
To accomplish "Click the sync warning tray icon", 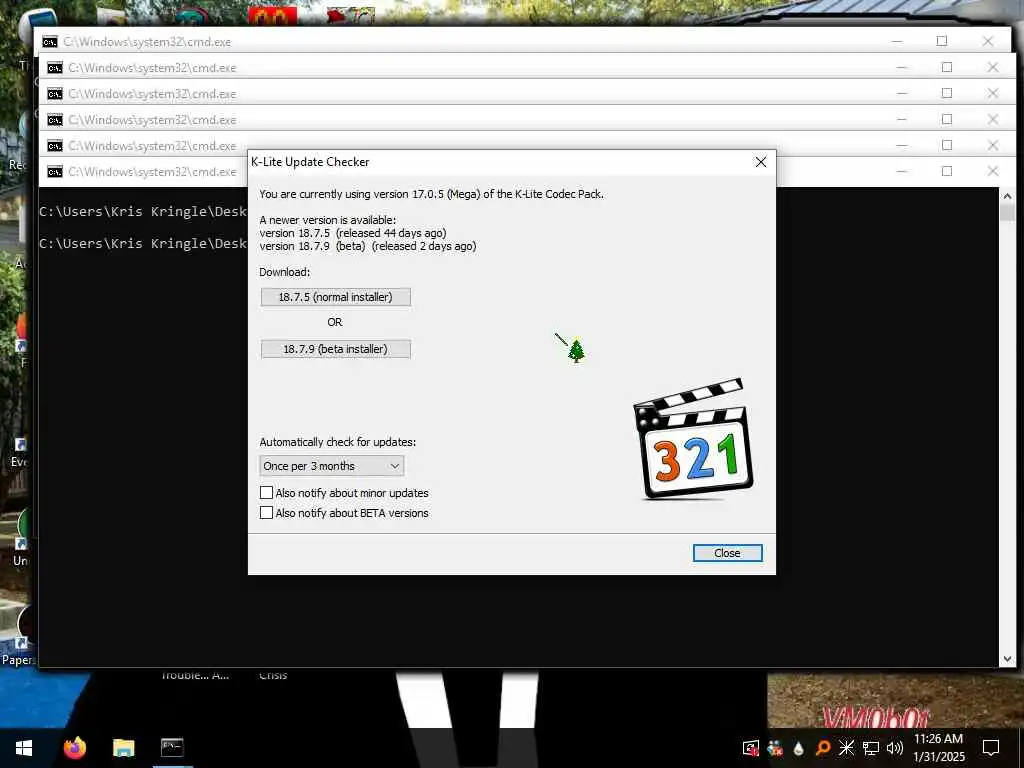I will click(x=751, y=748).
